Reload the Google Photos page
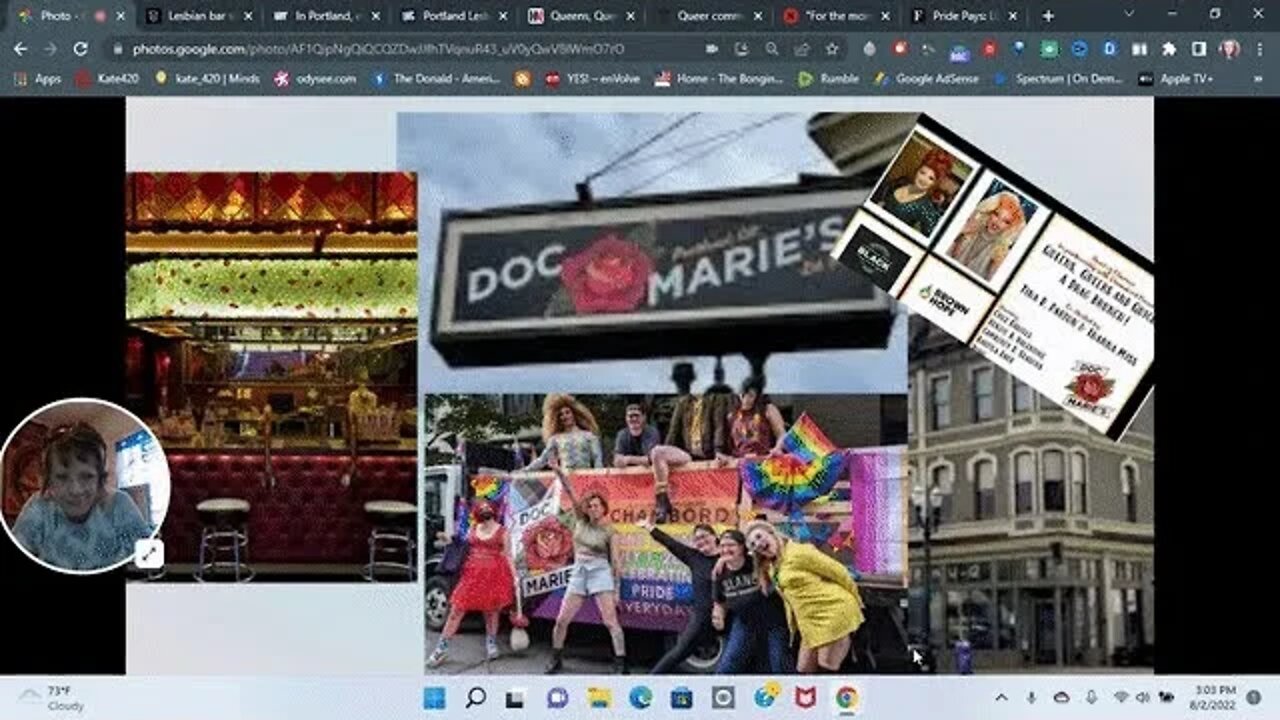Image resolution: width=1280 pixels, height=720 pixels. 81,48
